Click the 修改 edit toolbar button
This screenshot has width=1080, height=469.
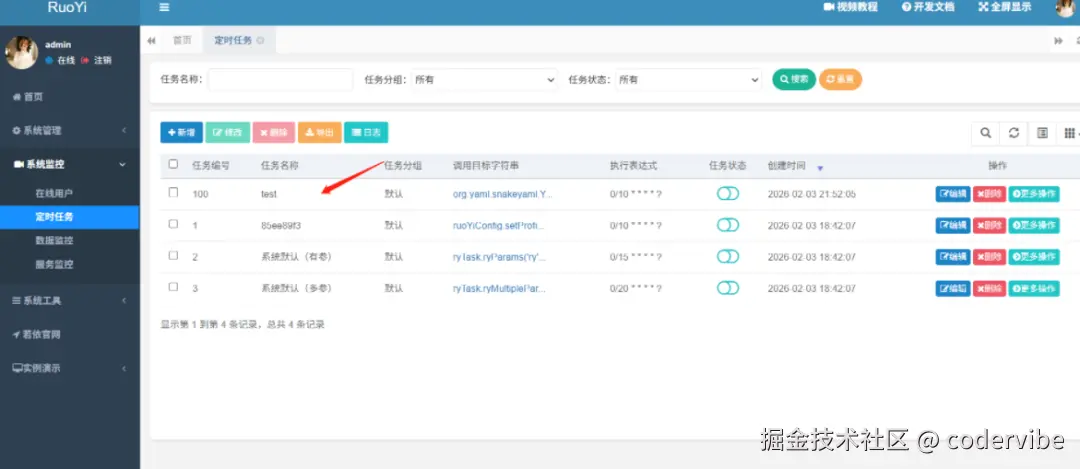pos(227,132)
